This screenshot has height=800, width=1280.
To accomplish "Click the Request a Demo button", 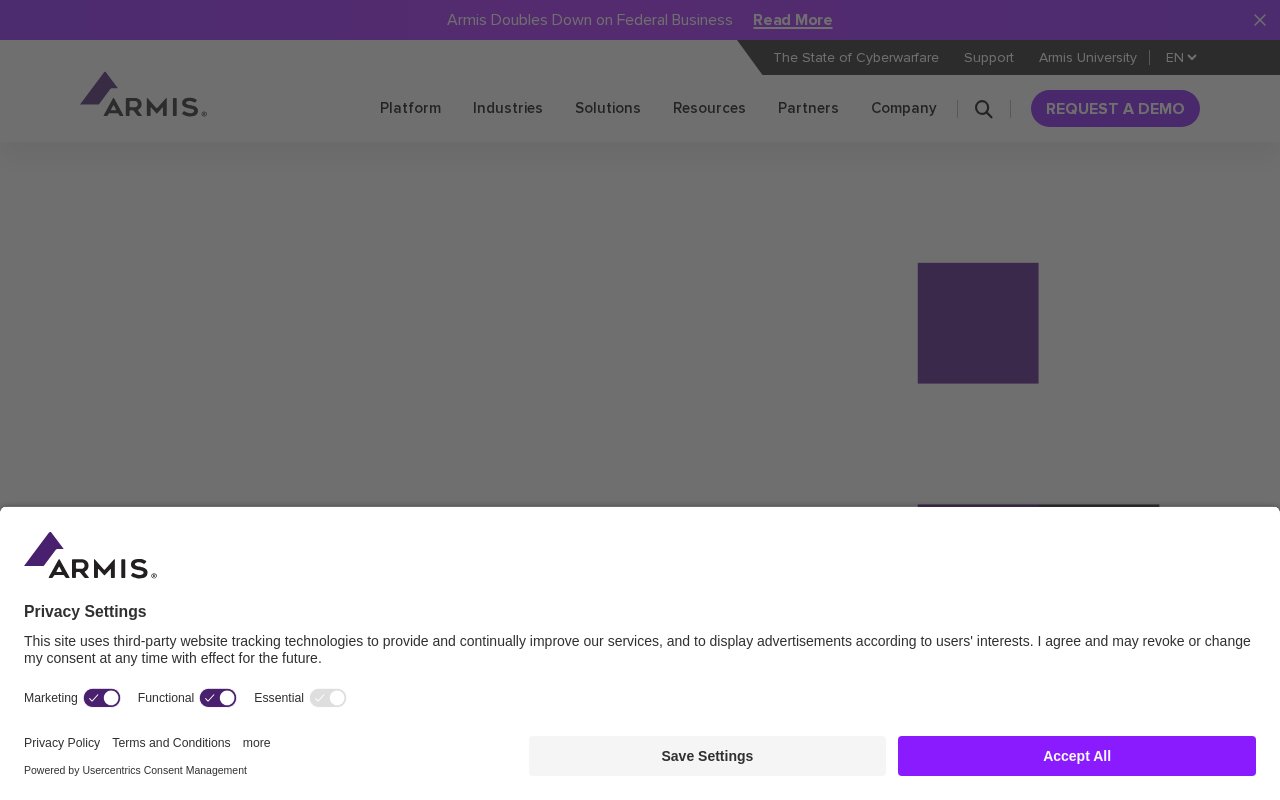I will coord(1115,109).
